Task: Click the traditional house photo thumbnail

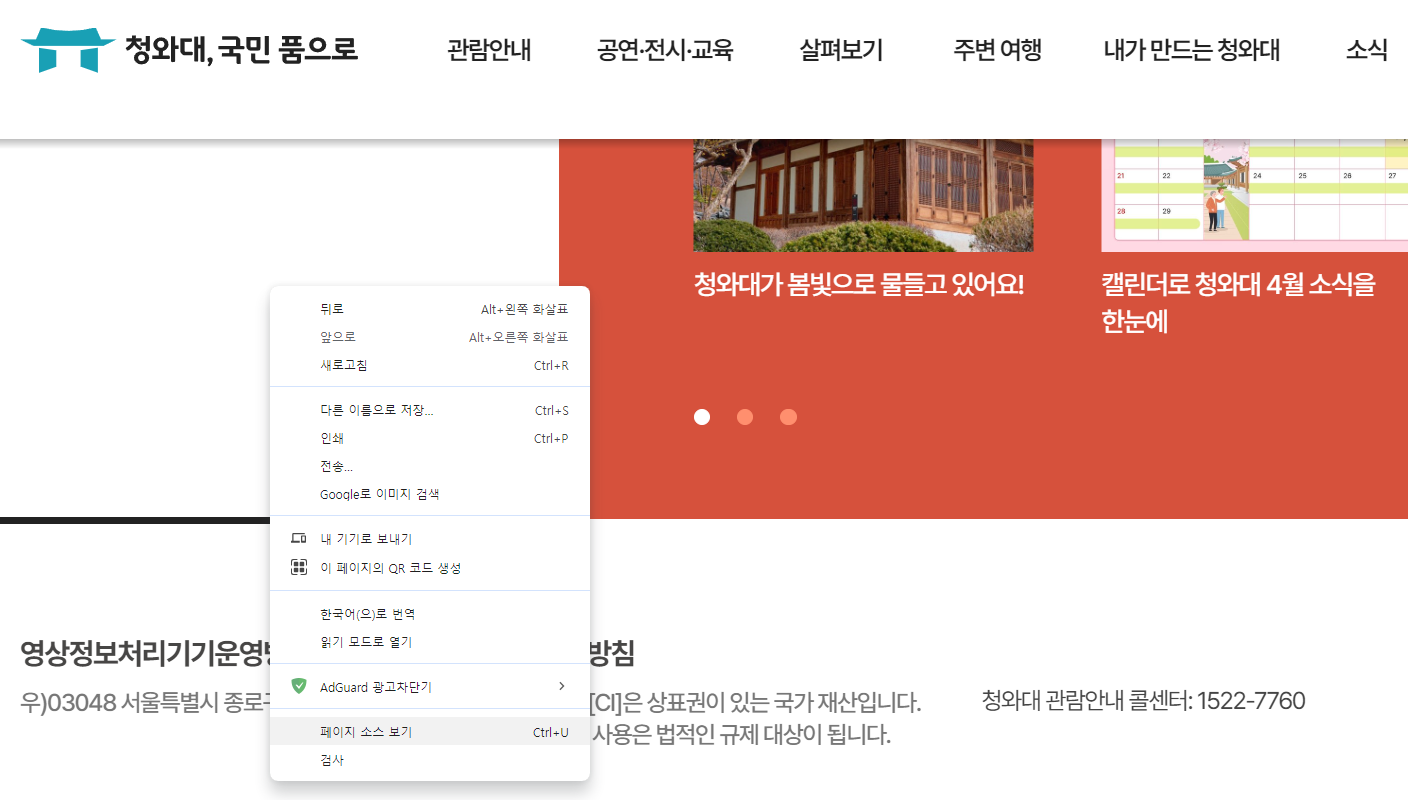Action: coord(863,195)
